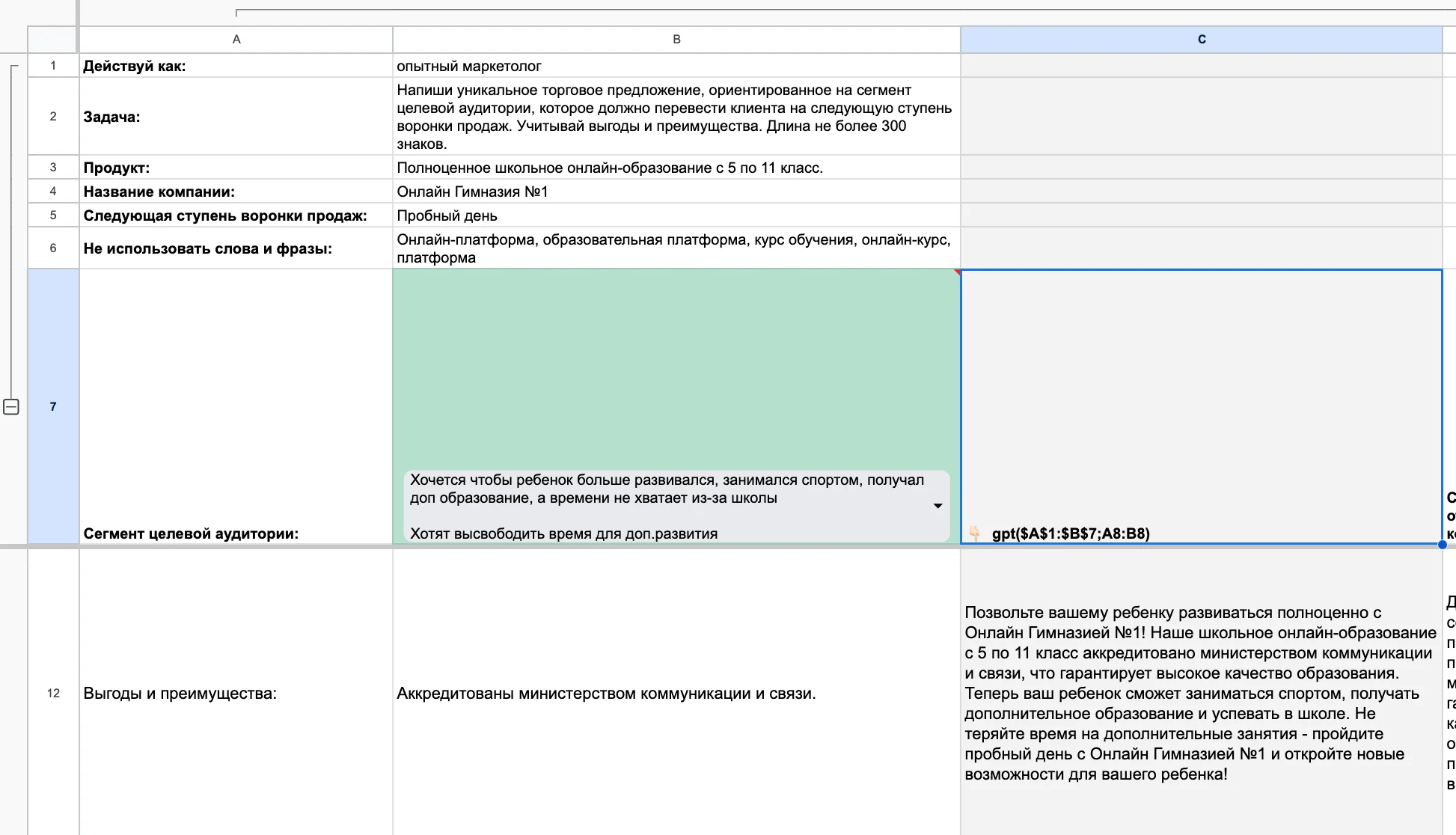The height and width of the screenshot is (835, 1456).
Task: Click the pointing hand emoji beside the gpt formula
Action: 974,533
